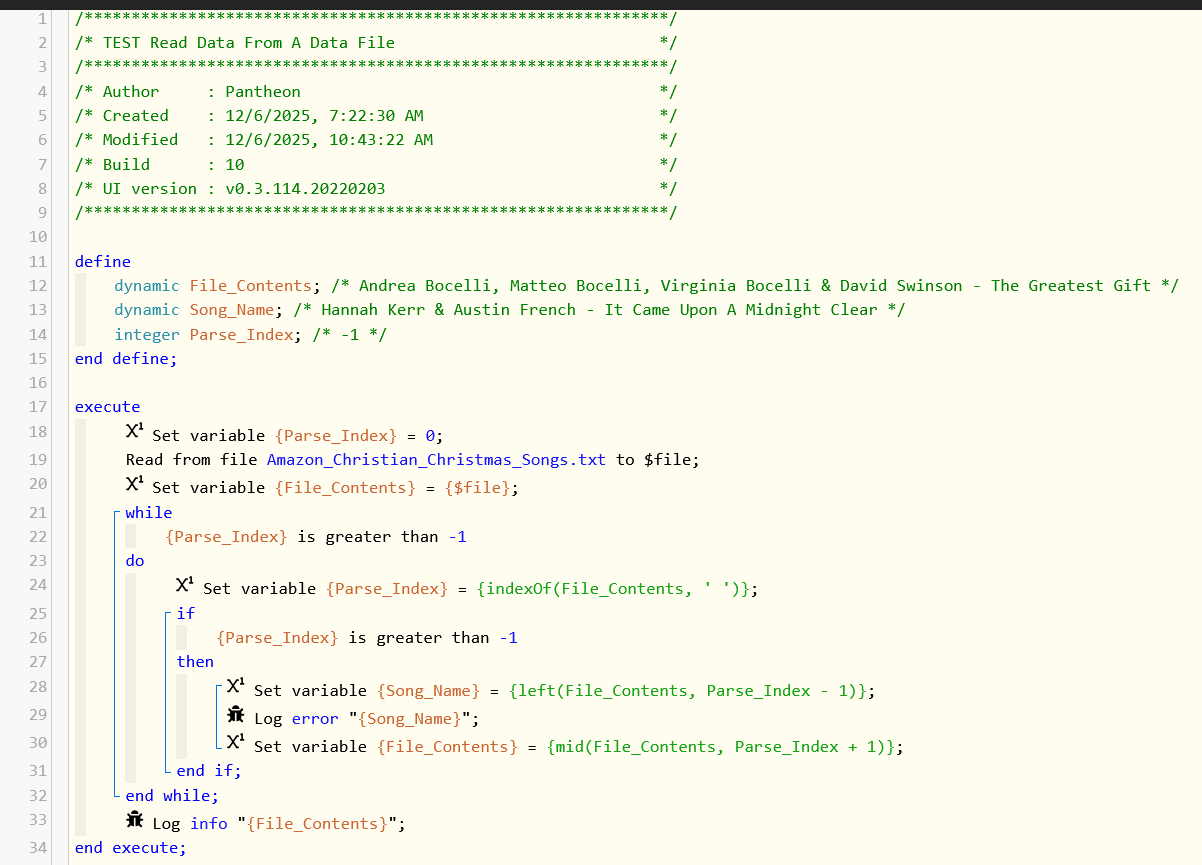
Task: Select the Set variable icon on the indexOf statement
Action: (186, 585)
